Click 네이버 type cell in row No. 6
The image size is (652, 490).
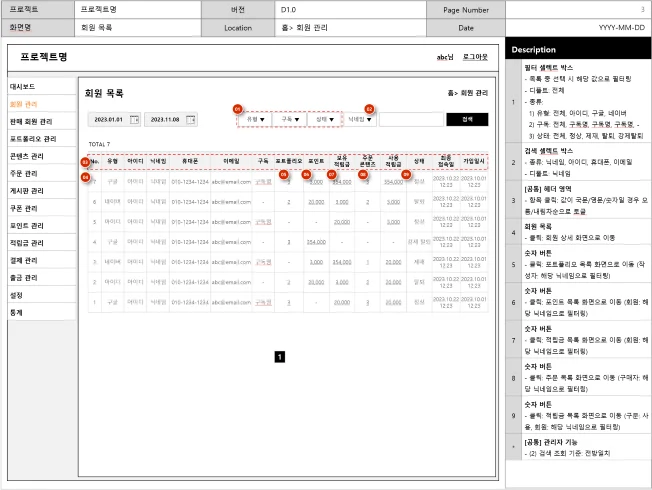coord(112,202)
